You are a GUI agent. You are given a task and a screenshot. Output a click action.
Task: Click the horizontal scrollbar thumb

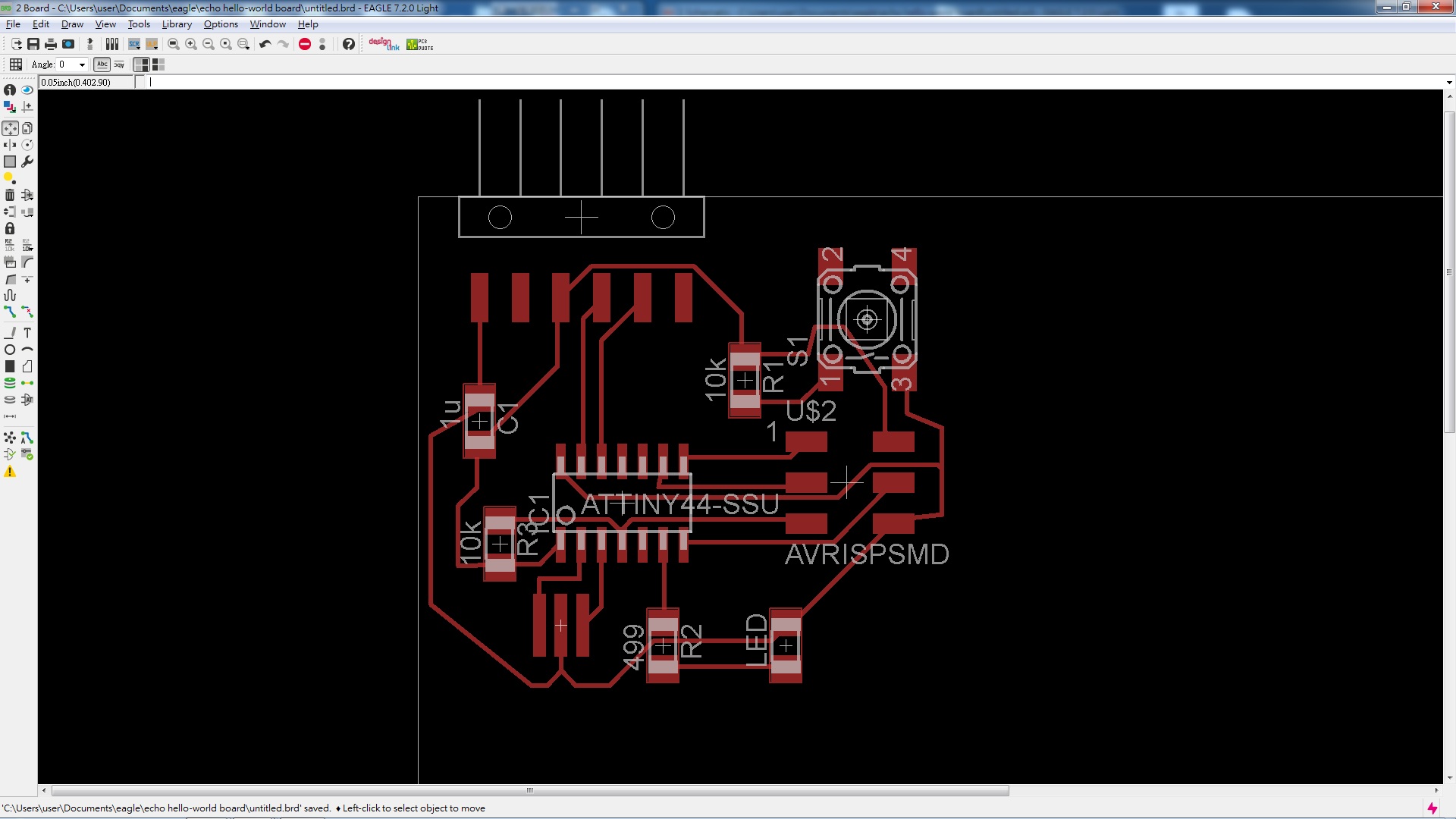coord(529,790)
